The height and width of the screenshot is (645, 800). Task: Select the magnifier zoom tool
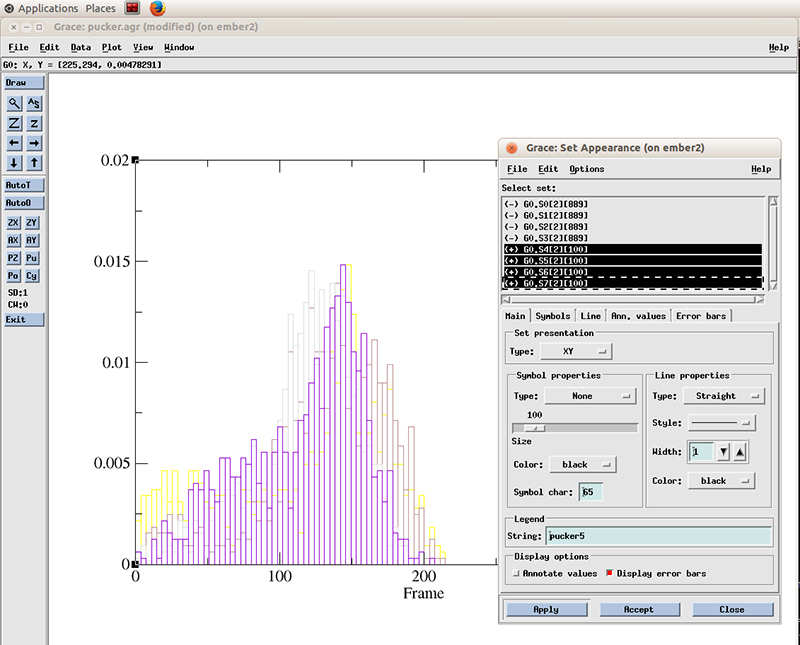tap(14, 103)
